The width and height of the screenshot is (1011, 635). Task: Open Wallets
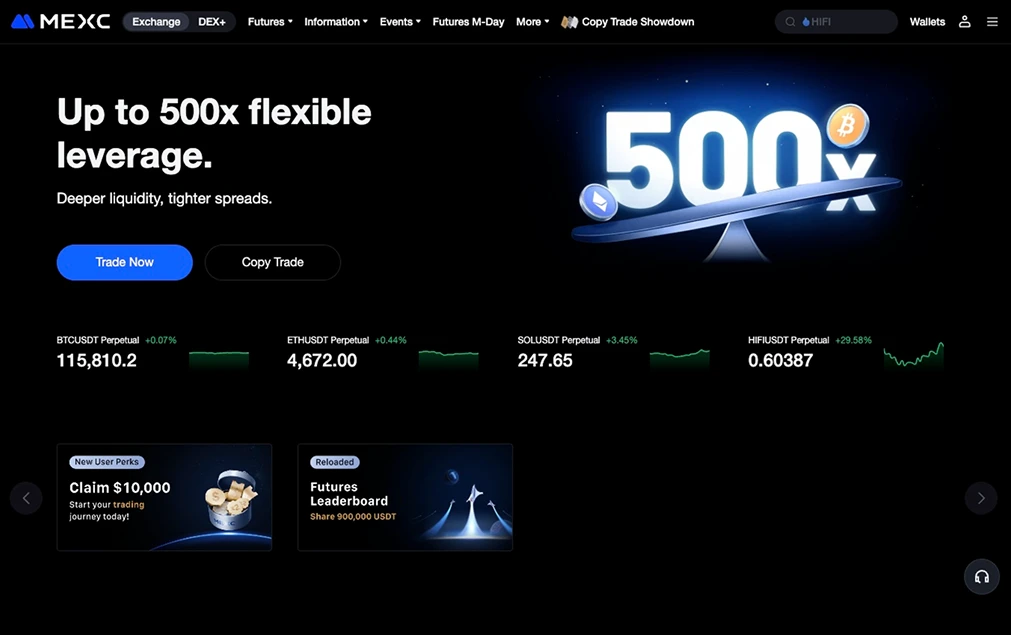click(x=927, y=22)
